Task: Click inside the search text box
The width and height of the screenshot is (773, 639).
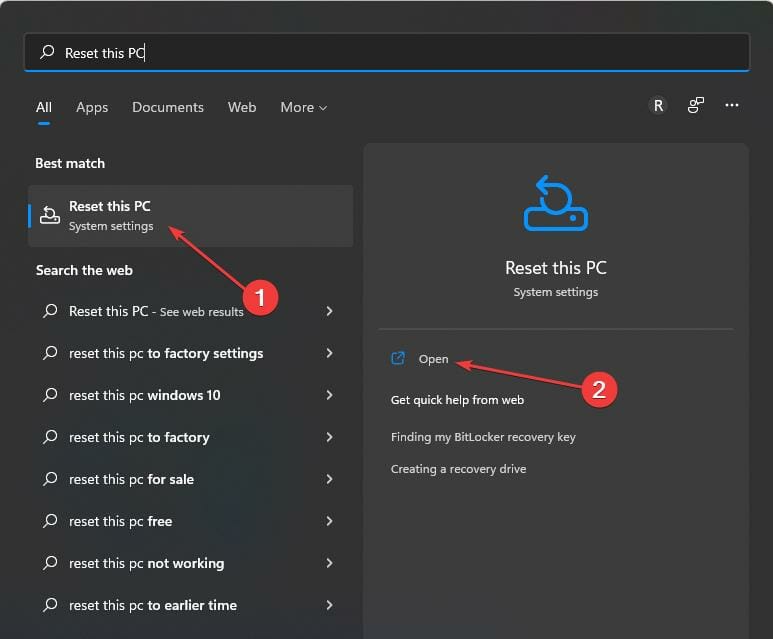Action: [400, 53]
